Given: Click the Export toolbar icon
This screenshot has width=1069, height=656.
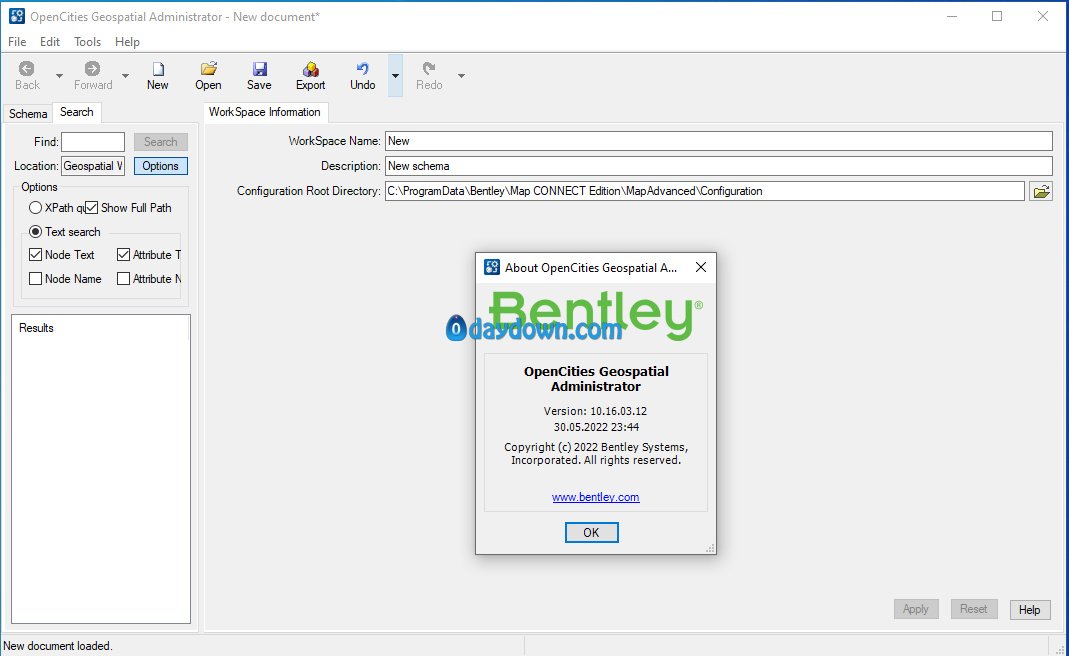Looking at the screenshot, I should pyautogui.click(x=311, y=69).
